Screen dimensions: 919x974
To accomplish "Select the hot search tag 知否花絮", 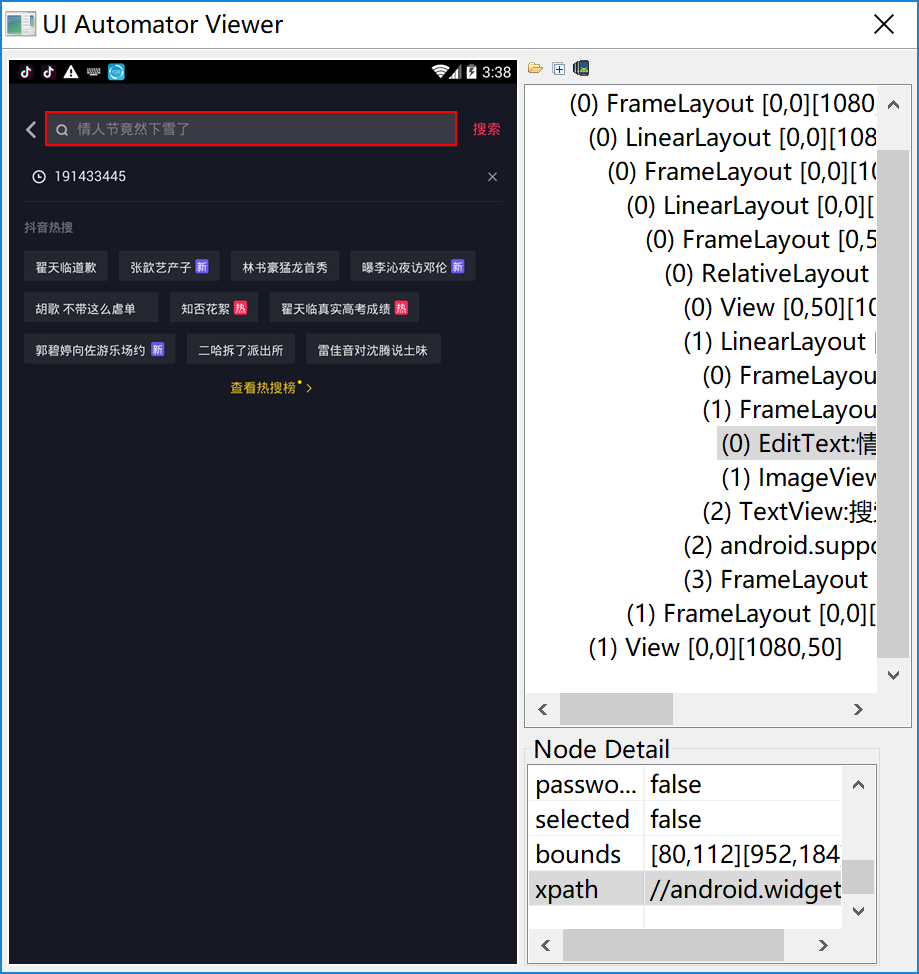I will (214, 308).
